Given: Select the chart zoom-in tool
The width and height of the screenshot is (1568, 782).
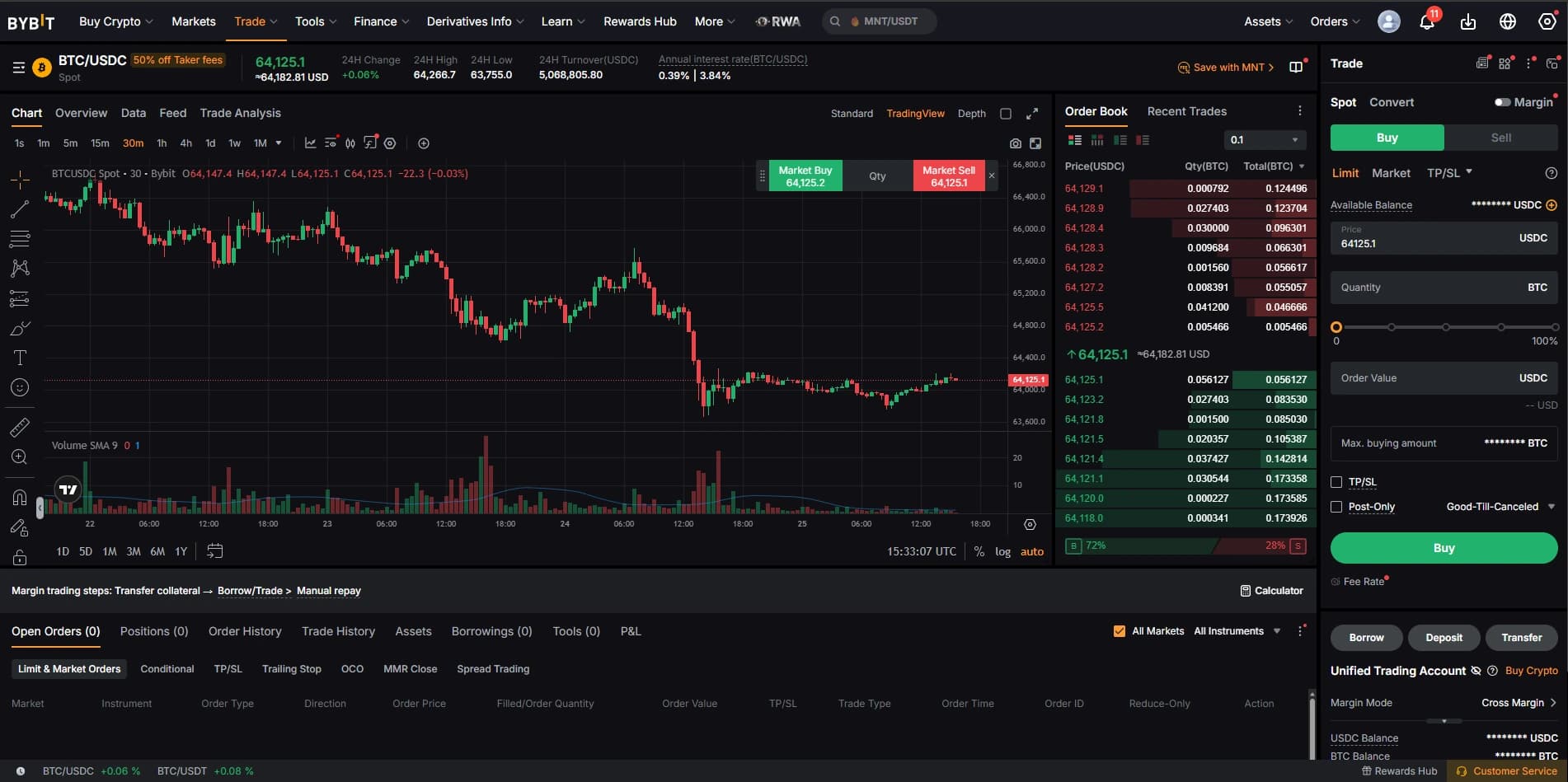Looking at the screenshot, I should click(x=20, y=457).
